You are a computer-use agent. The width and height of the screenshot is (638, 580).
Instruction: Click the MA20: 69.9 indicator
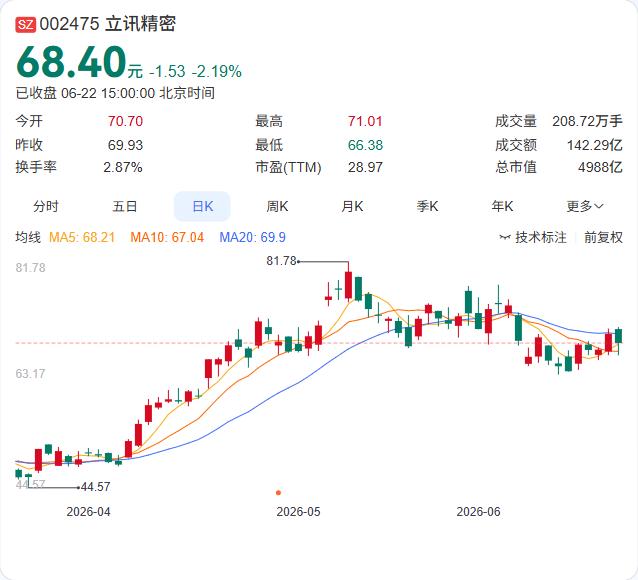point(252,237)
